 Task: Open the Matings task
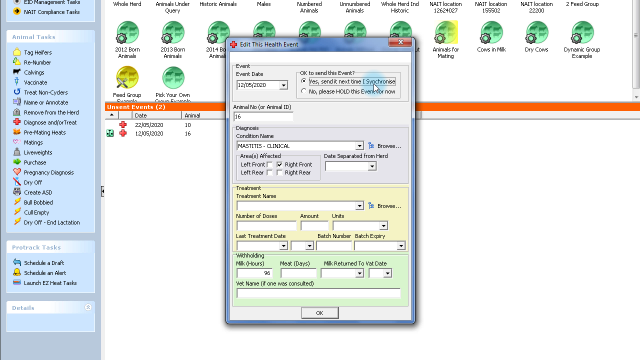(x=33, y=142)
